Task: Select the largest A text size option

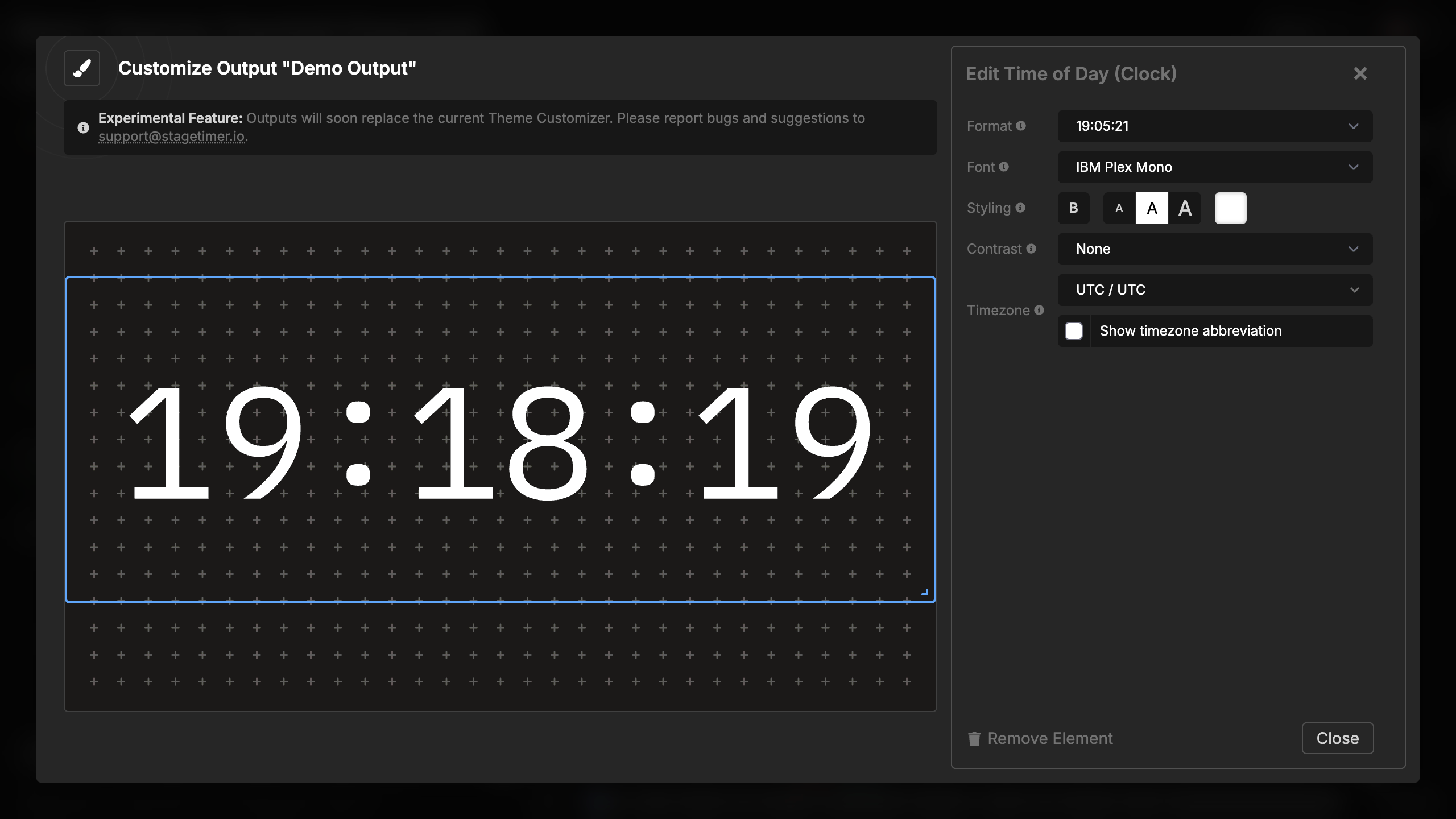Action: point(1185,208)
